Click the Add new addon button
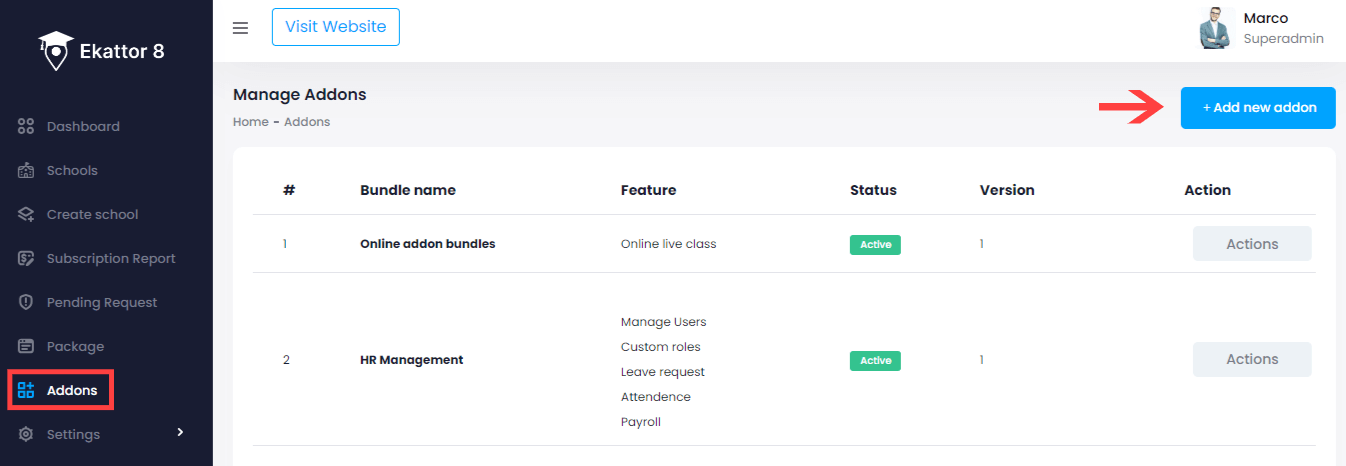Viewport: 1346px width, 466px height. [1257, 108]
